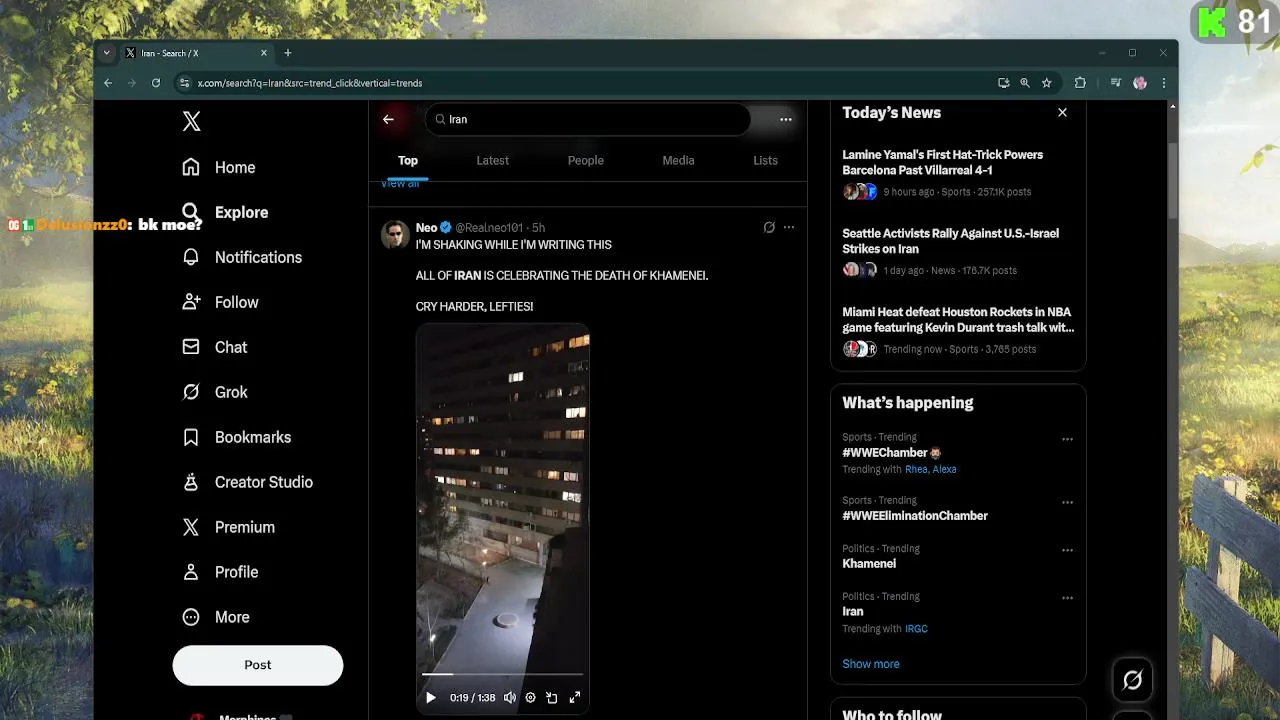Screen dimensions: 1280x720
Task: Switch to the People tab
Action: [586, 160]
